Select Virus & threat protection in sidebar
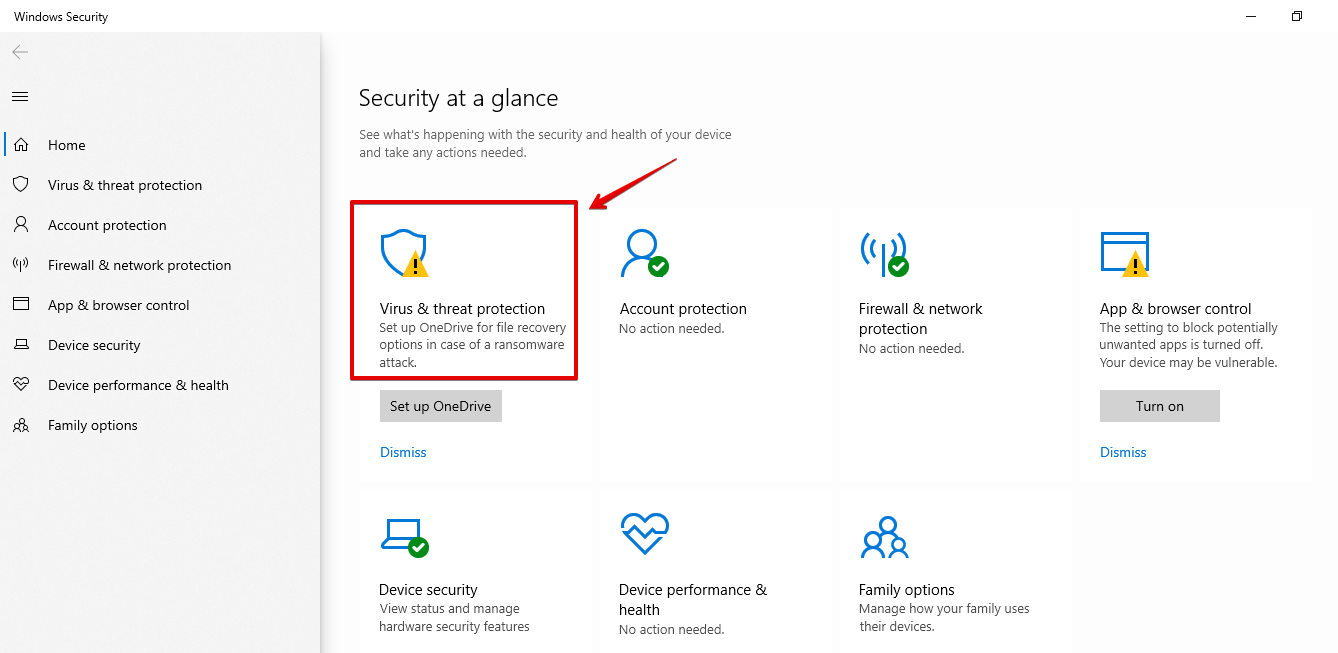 [124, 185]
